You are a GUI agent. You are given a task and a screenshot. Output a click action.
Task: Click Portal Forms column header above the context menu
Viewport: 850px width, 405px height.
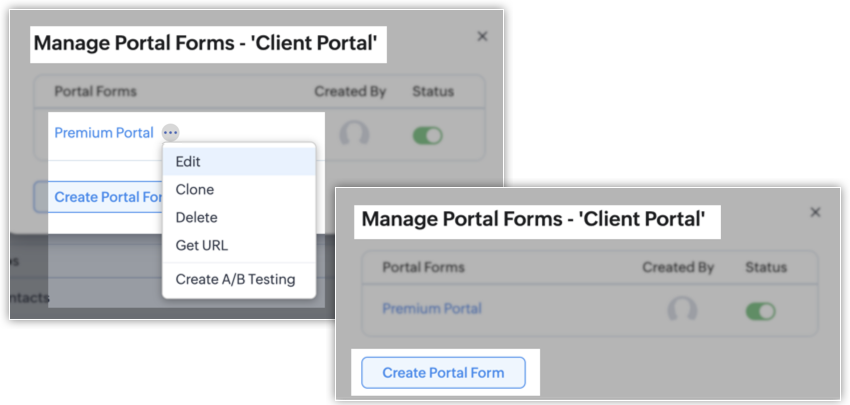tap(96, 91)
